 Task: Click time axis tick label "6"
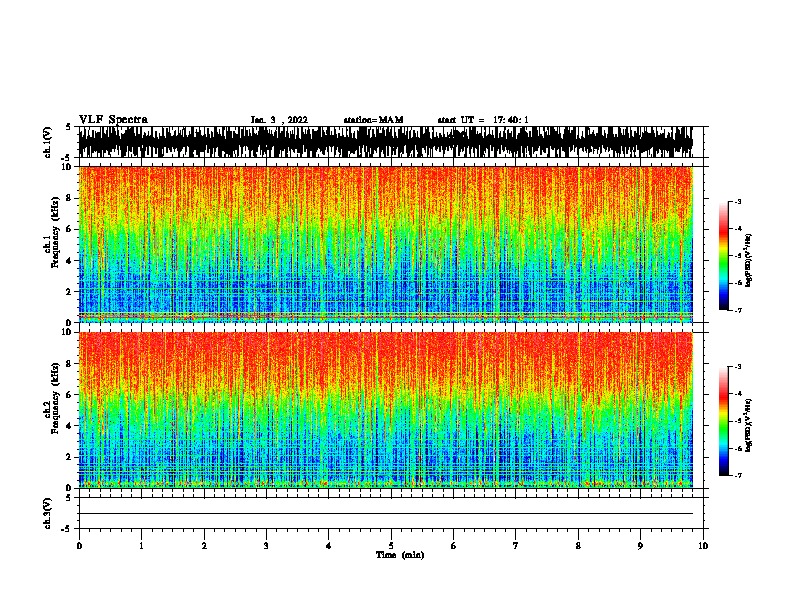tap(454, 546)
